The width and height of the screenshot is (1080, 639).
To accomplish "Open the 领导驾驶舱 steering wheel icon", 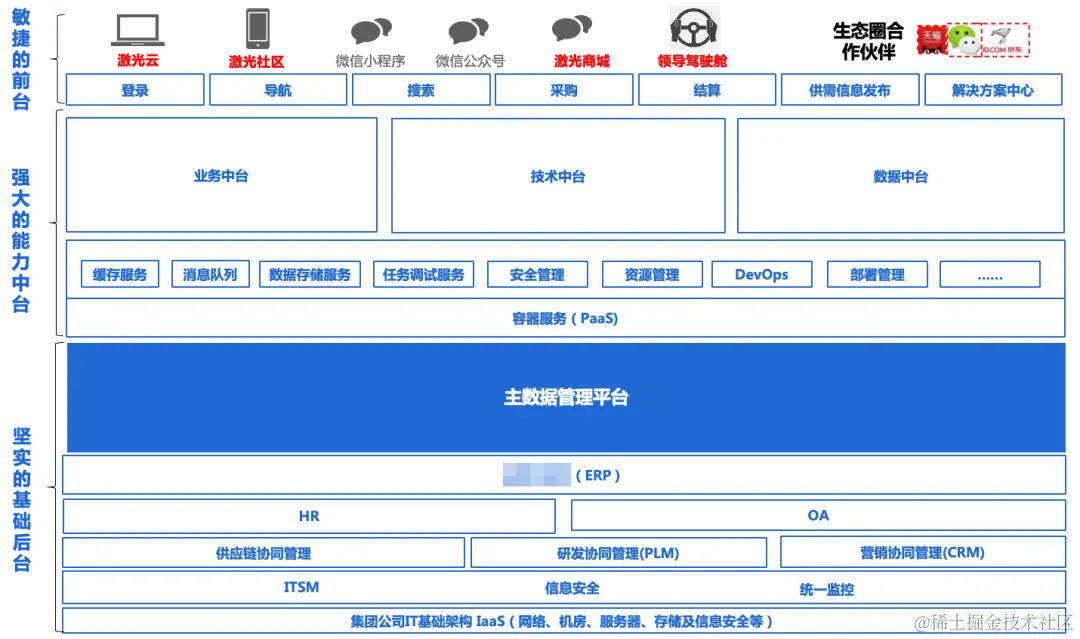I will (x=693, y=28).
